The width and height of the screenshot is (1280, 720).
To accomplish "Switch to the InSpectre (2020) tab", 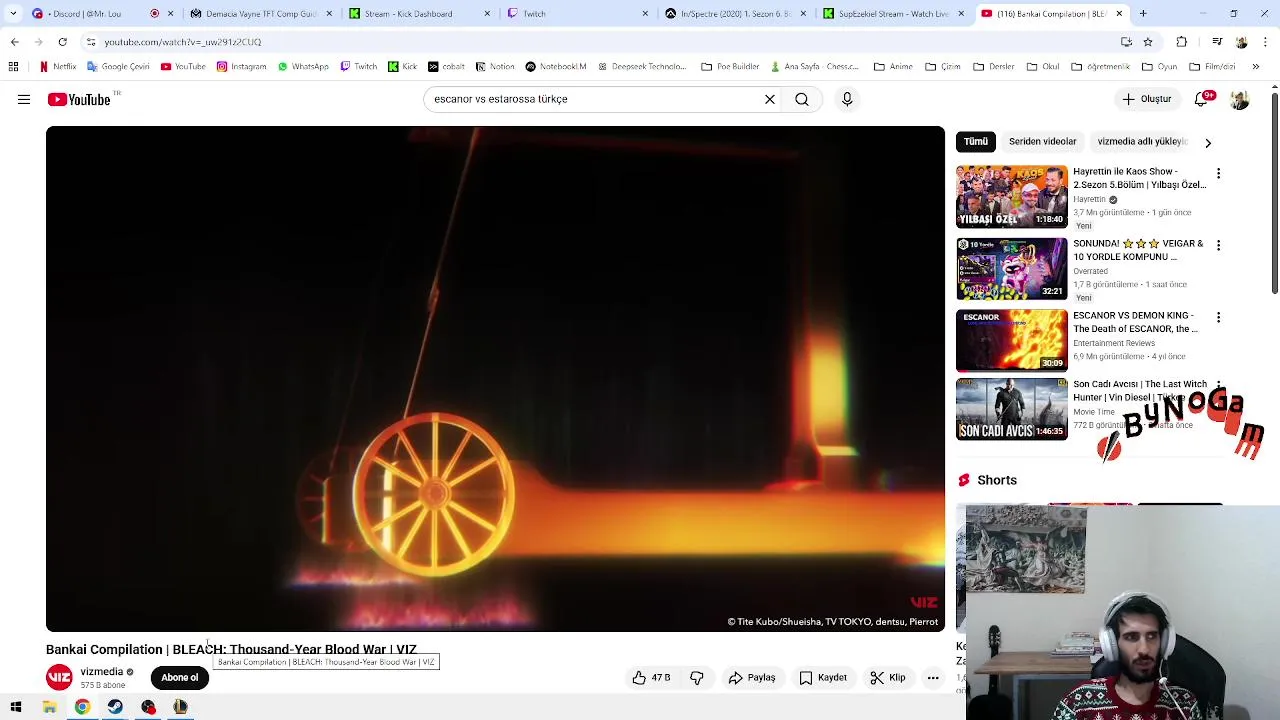I will [735, 14].
